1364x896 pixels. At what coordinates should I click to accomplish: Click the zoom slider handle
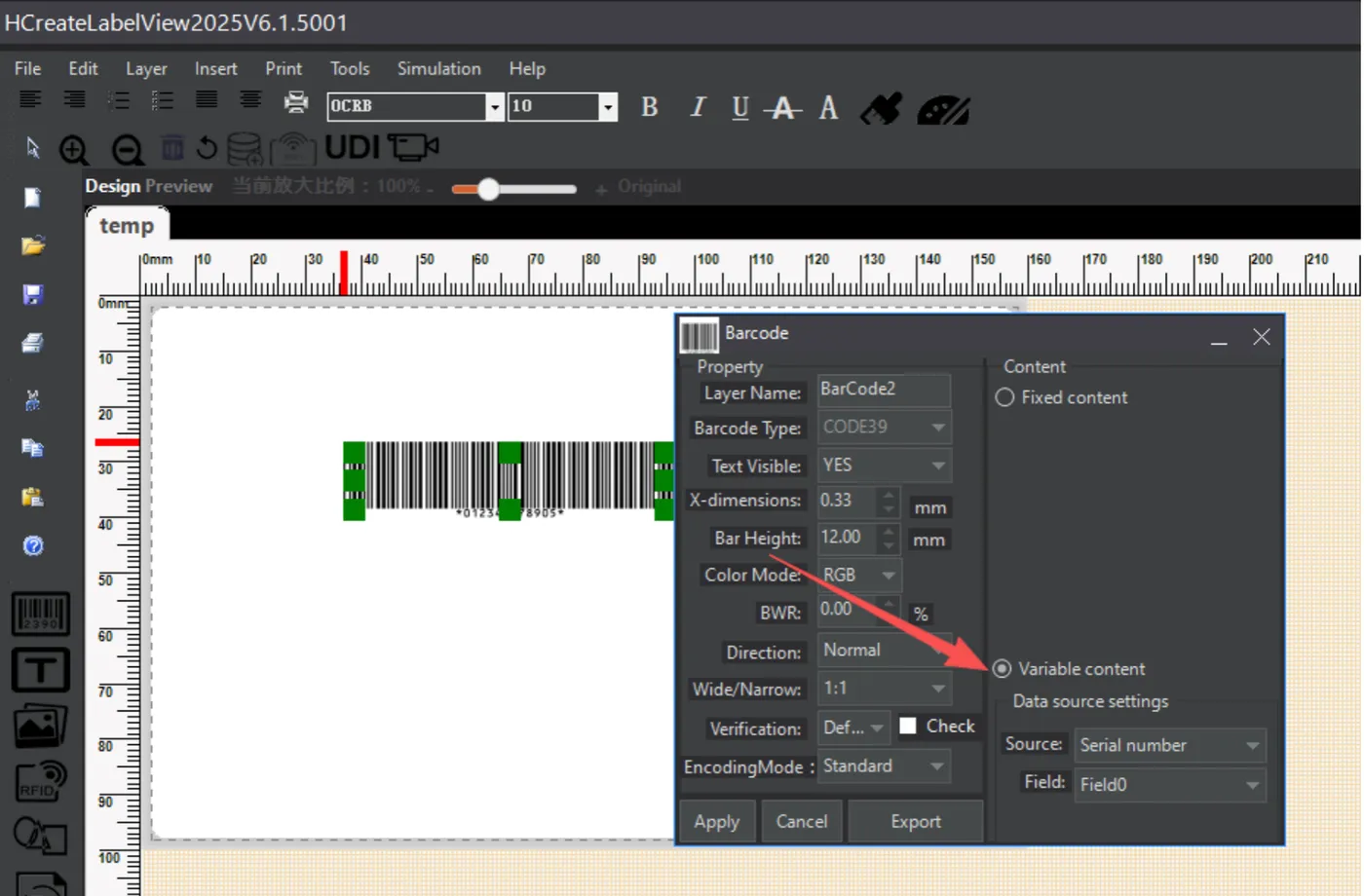click(x=488, y=189)
